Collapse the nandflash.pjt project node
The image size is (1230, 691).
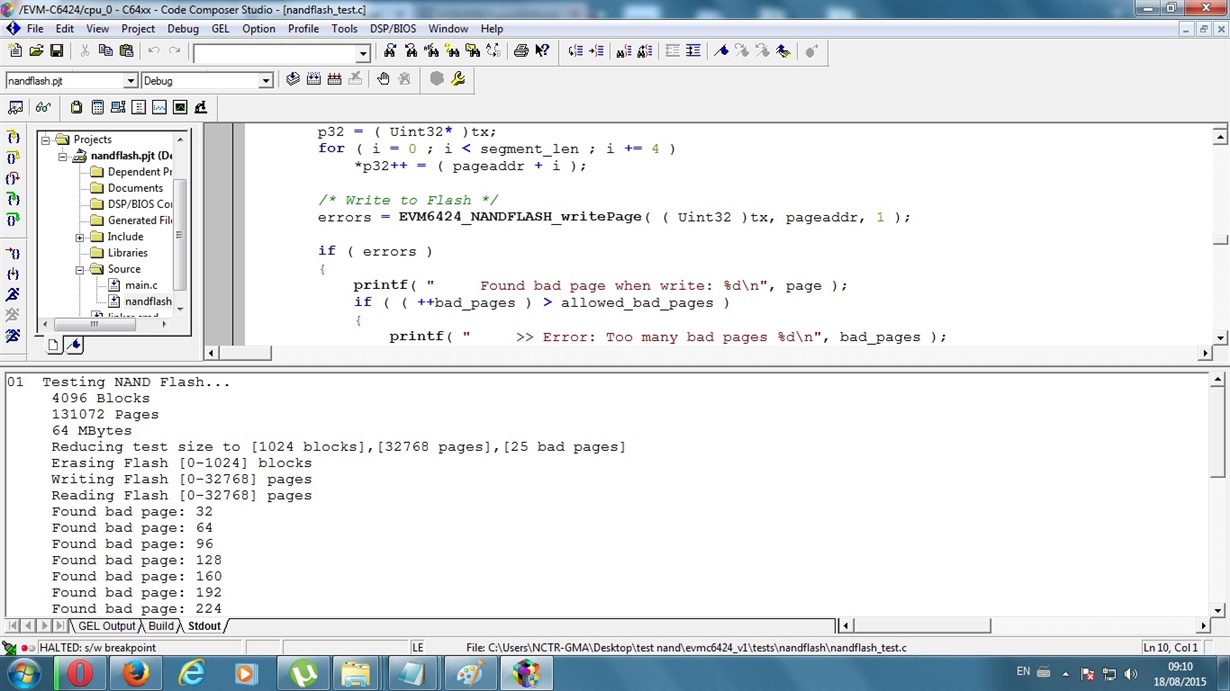tap(62, 156)
